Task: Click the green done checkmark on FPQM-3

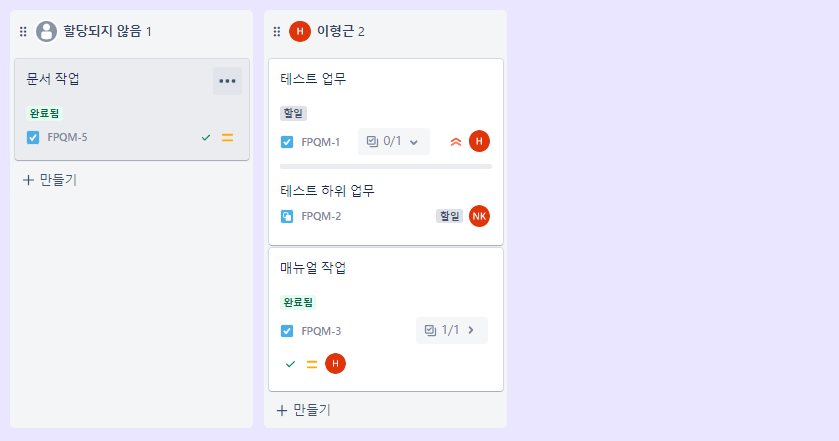Action: (x=291, y=364)
